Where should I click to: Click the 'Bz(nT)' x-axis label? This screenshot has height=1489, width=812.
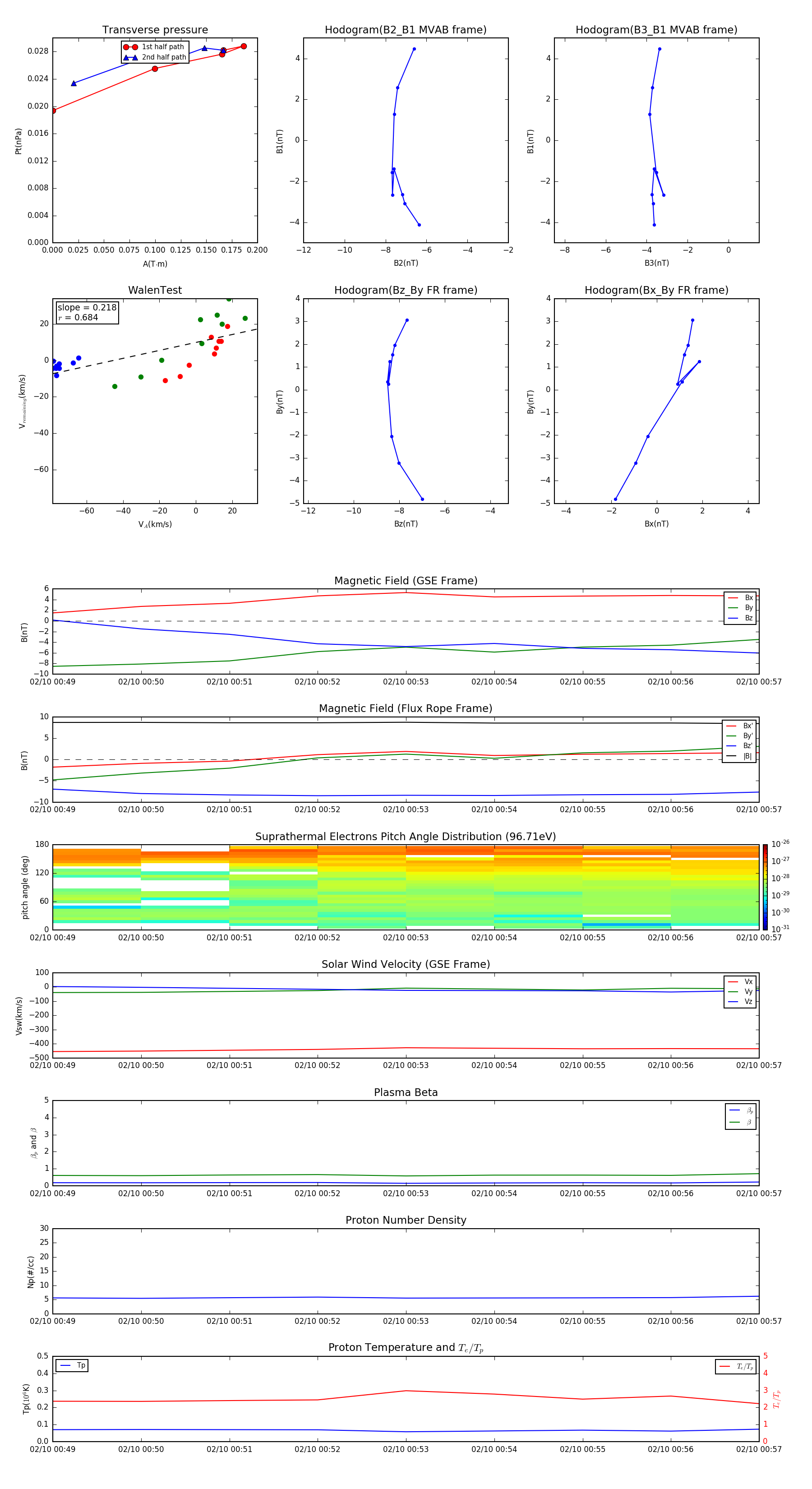pos(406,524)
